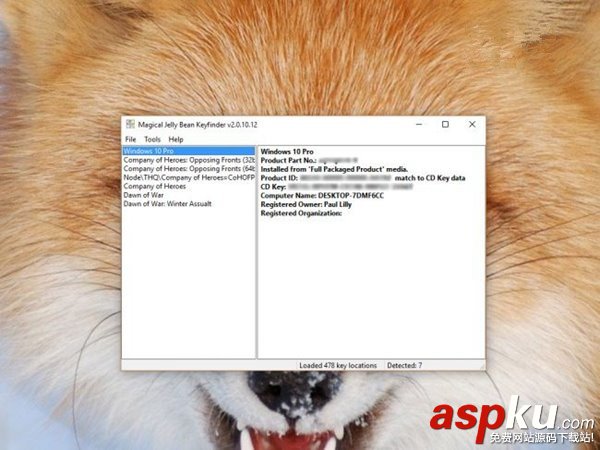Click the blurred Product ID value
Image resolution: width=600 pixels, height=450 pixels.
pyautogui.click(x=346, y=178)
